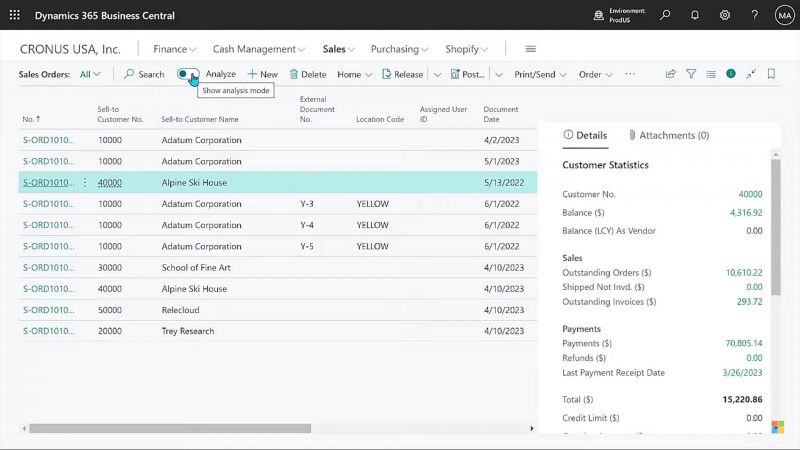Delete the selected sales order

pyautogui.click(x=308, y=74)
